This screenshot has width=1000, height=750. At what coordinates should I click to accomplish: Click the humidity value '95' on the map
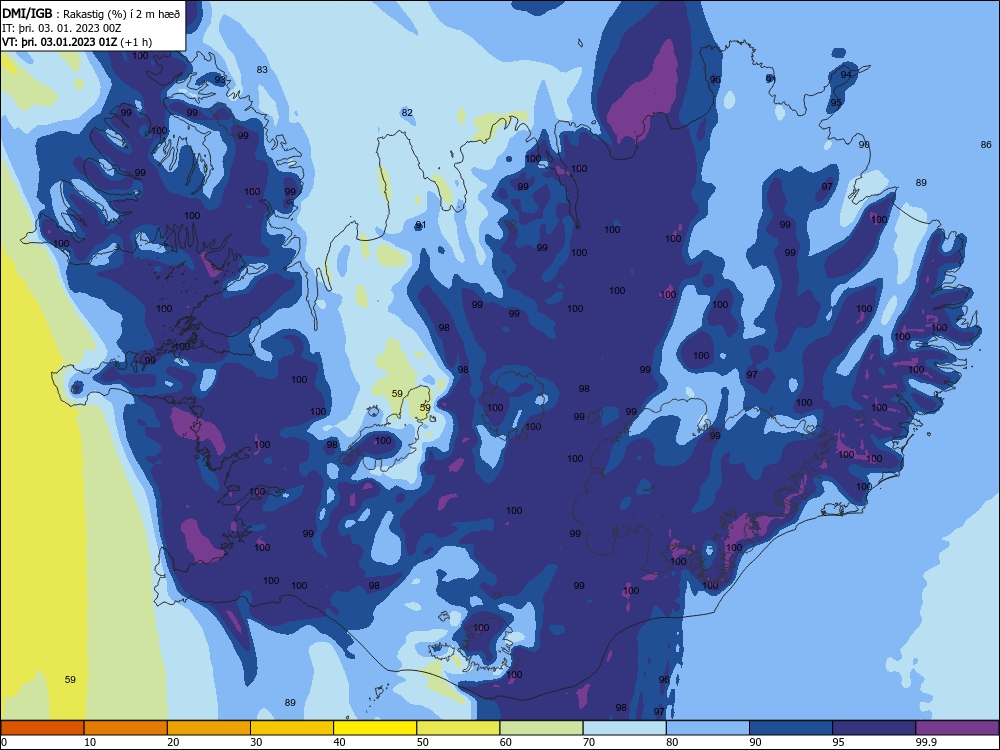pyautogui.click(x=836, y=102)
